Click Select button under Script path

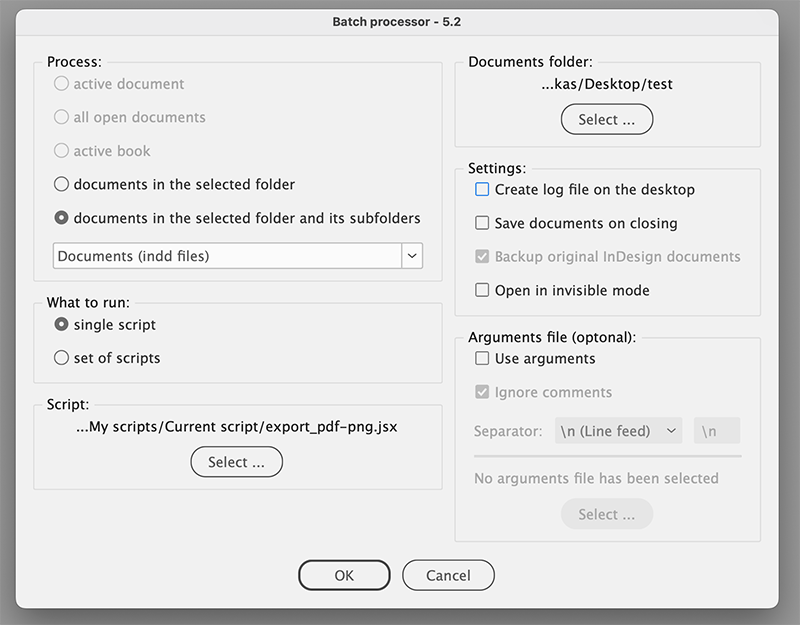(236, 462)
